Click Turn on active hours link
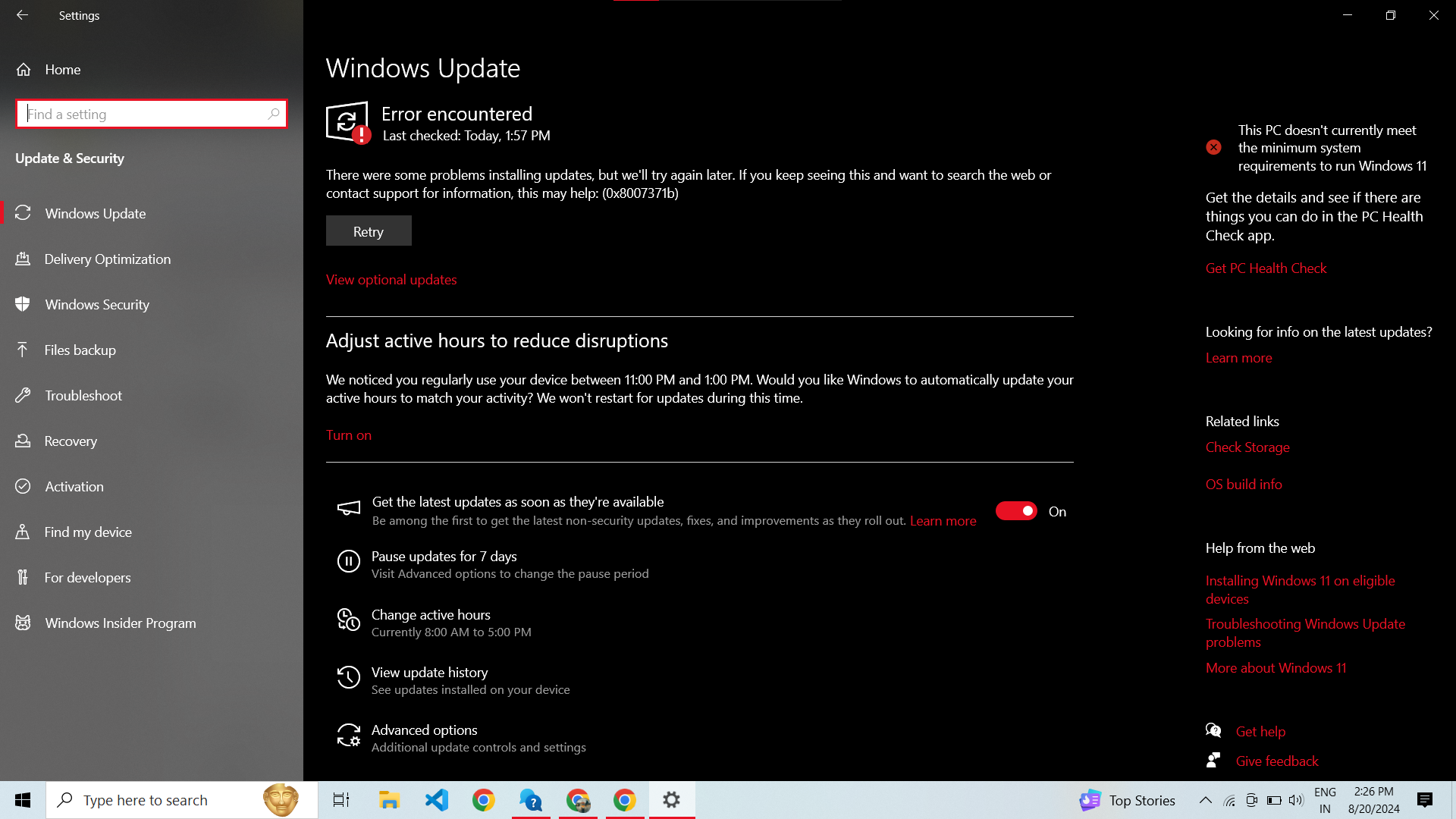 (349, 435)
